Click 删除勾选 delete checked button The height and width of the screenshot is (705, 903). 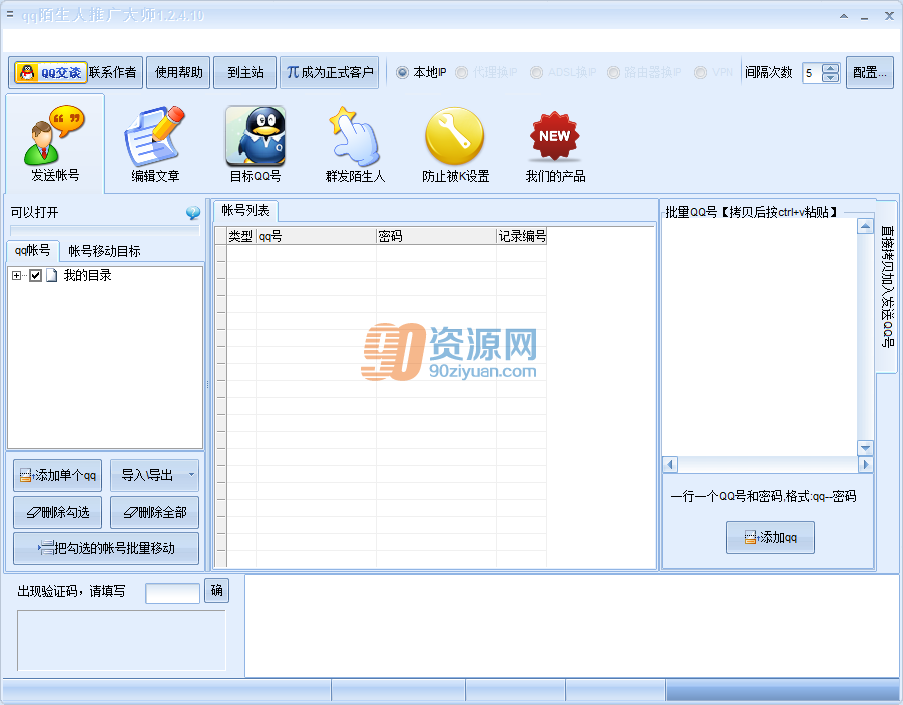tap(58, 512)
